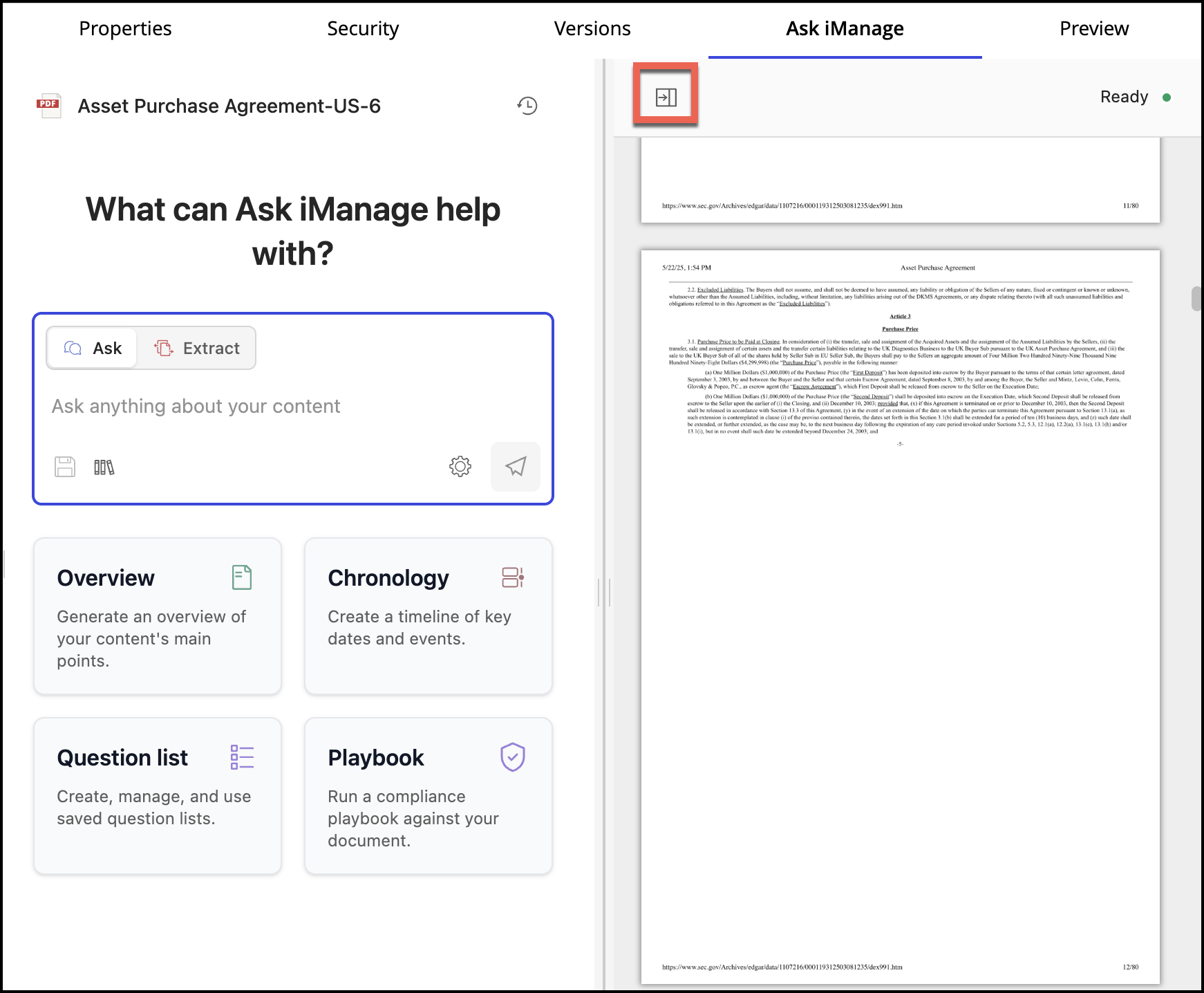Open the Properties tab
This screenshot has width=1204, height=993.
point(125,28)
